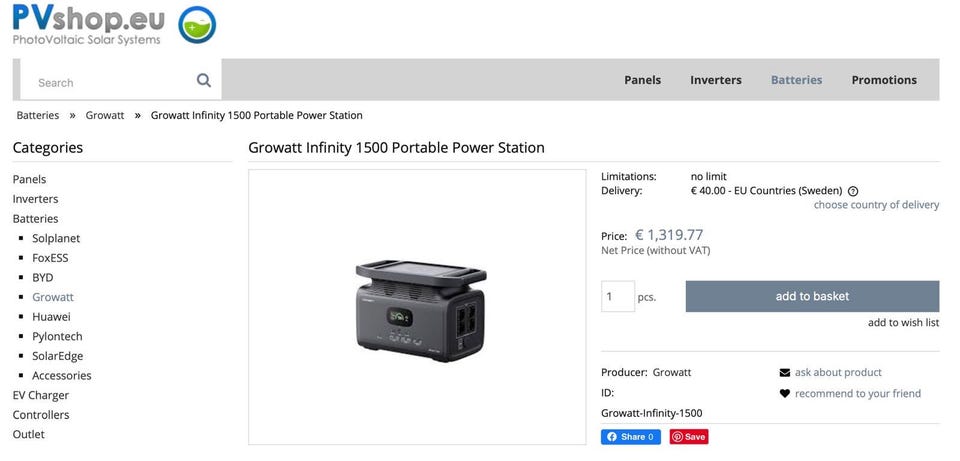The image size is (960, 461).
Task: Open the Inverters menu
Action: [x=716, y=80]
